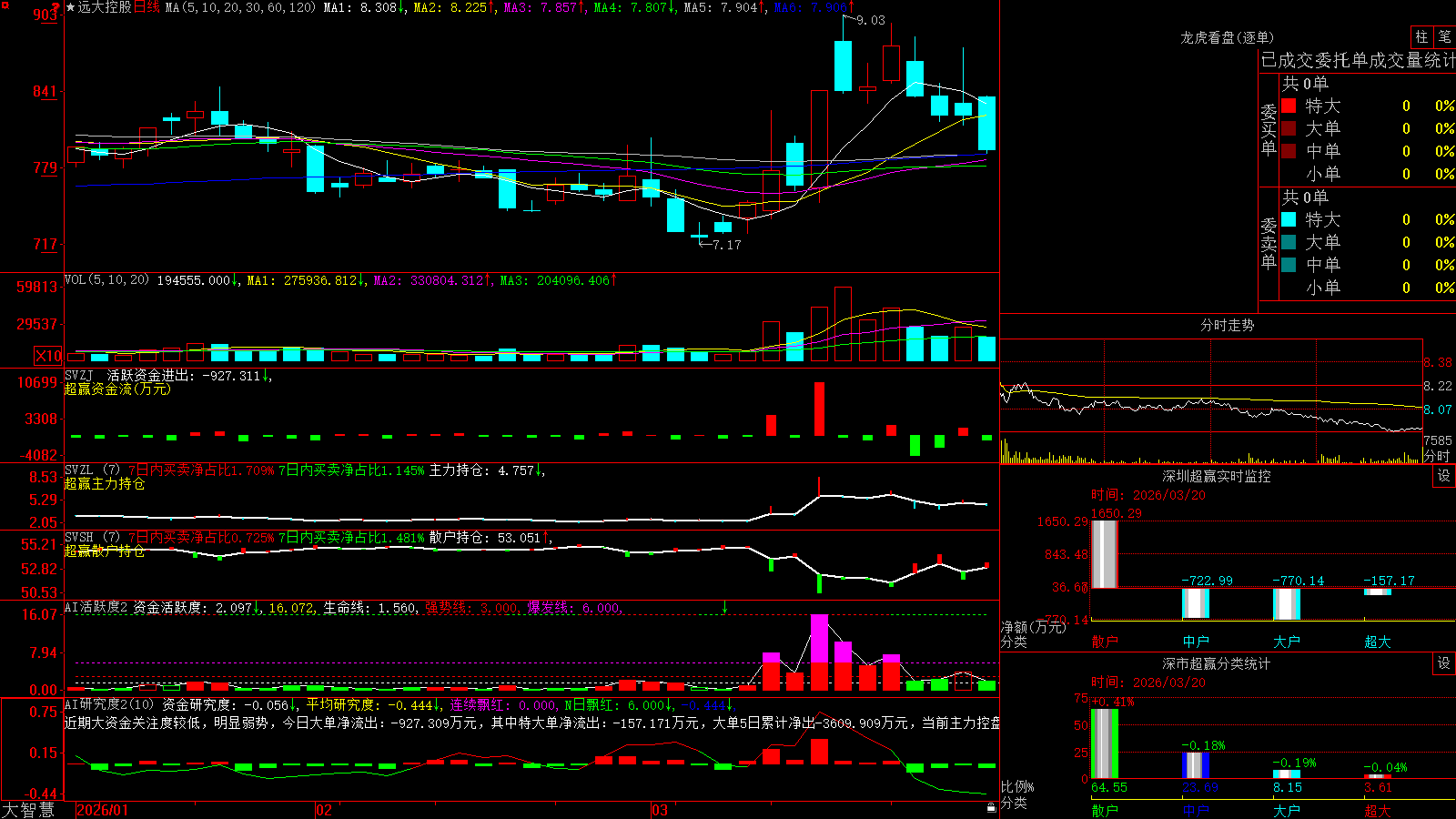The image size is (1456, 819).
Task: Click the 大智慧 logo in the corner
Action: 28,810
